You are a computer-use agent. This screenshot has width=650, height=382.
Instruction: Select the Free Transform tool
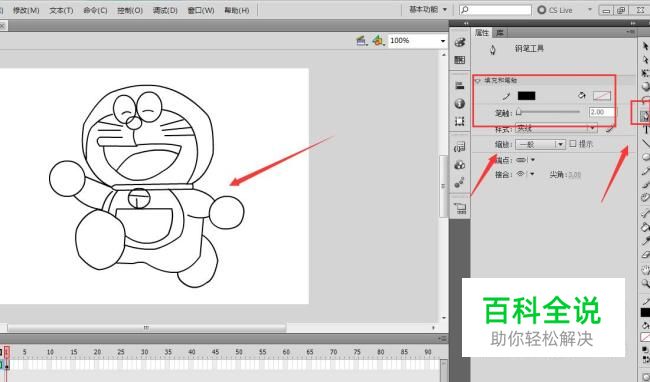tap(645, 73)
